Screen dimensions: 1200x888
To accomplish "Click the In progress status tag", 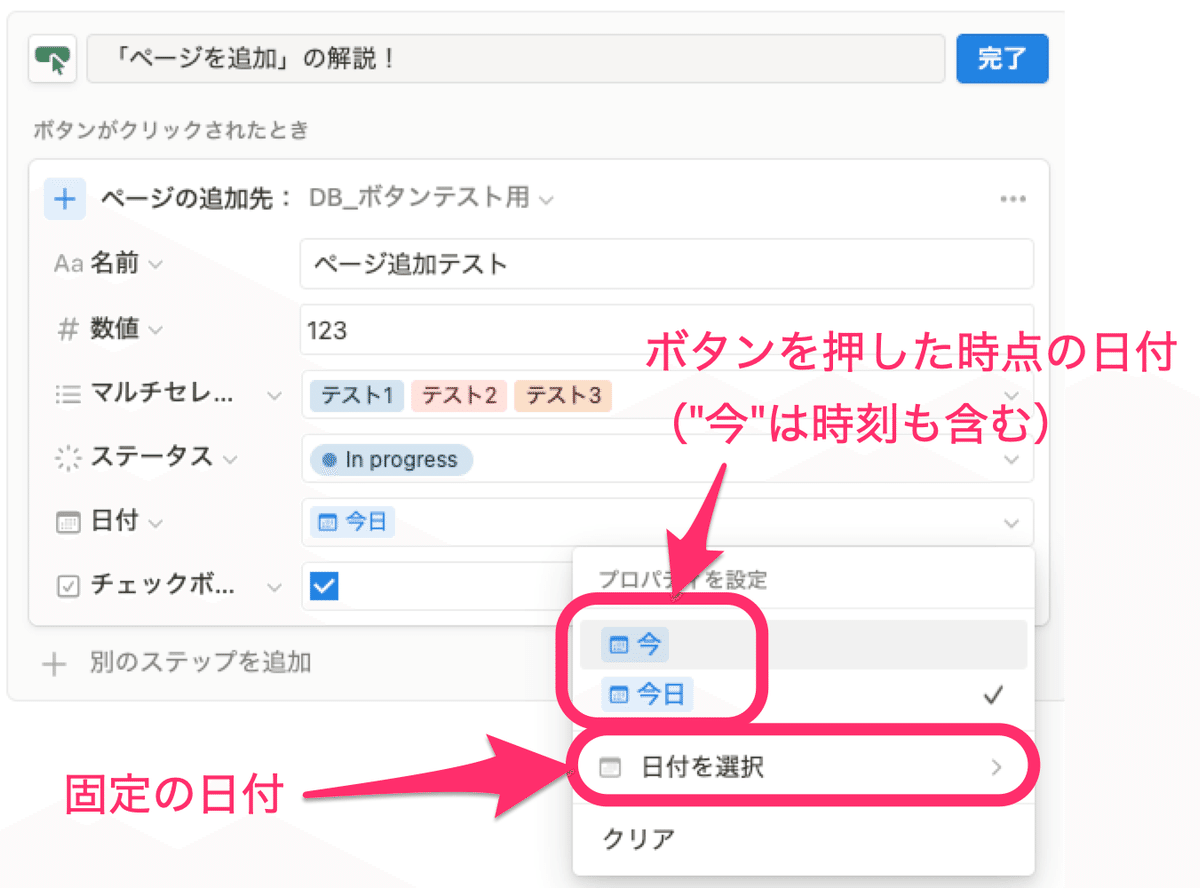I will click(x=391, y=460).
